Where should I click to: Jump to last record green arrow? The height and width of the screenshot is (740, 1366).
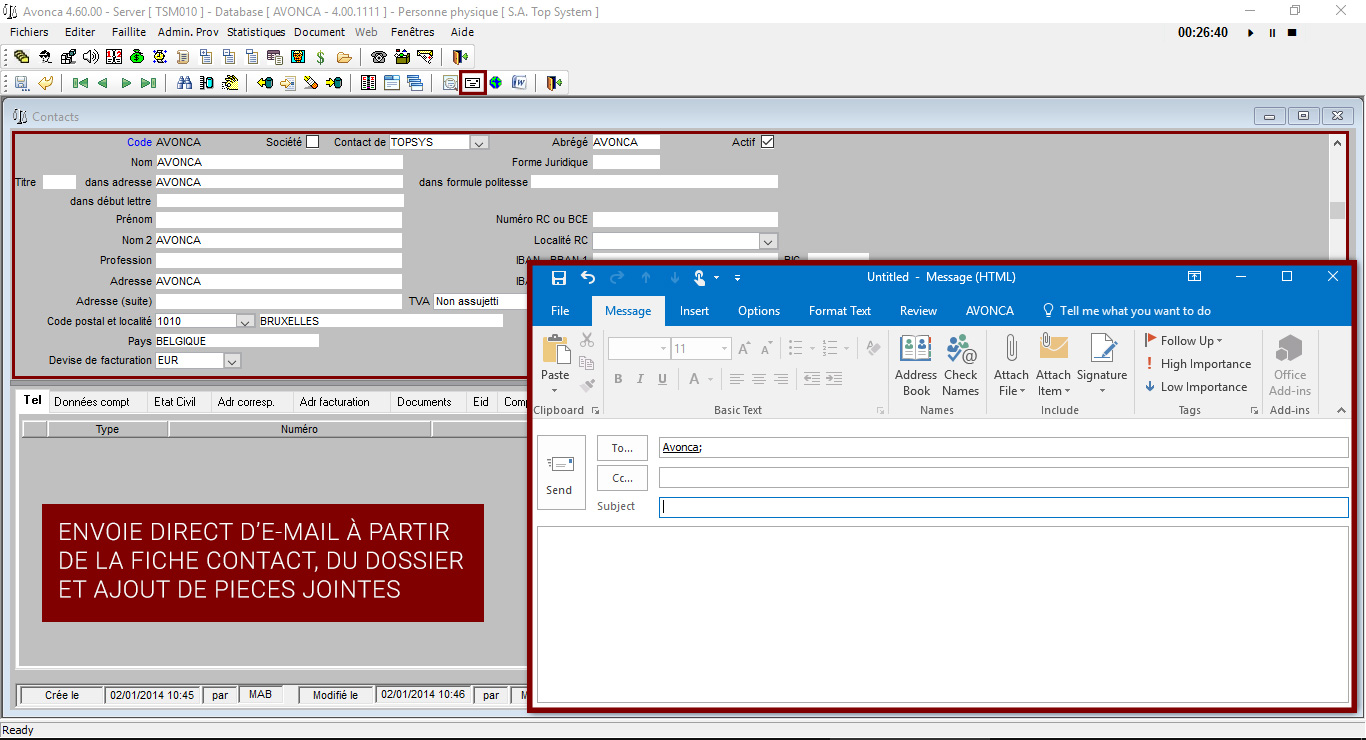pos(148,83)
